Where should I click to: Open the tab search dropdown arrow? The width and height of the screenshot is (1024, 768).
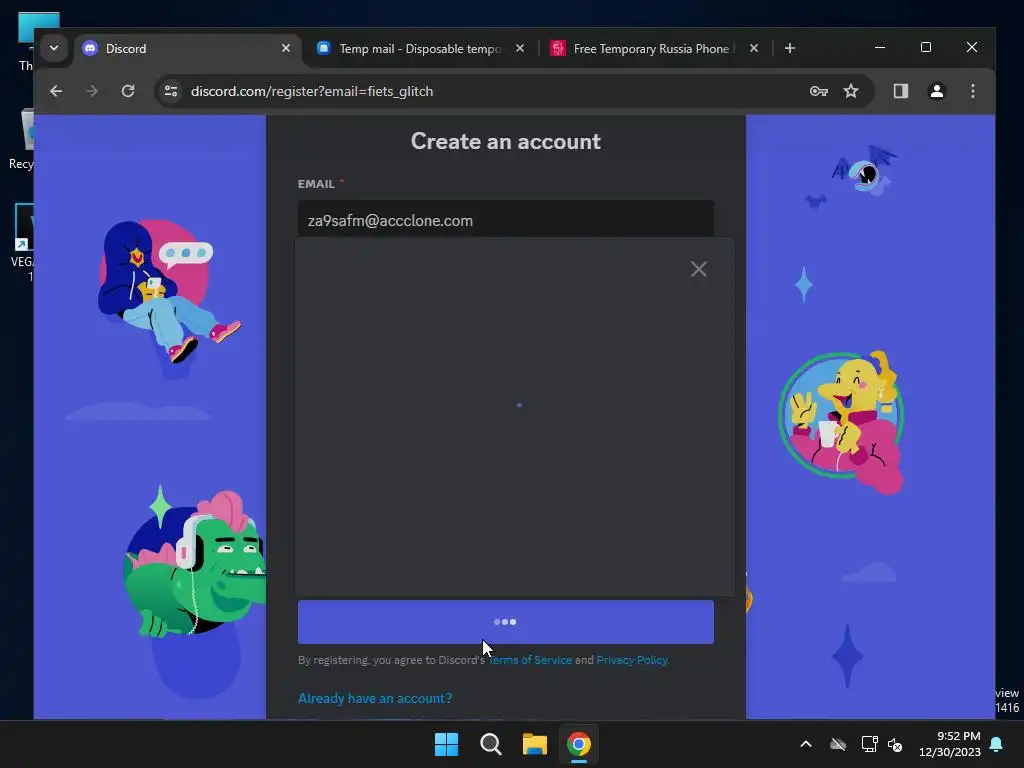(x=54, y=48)
